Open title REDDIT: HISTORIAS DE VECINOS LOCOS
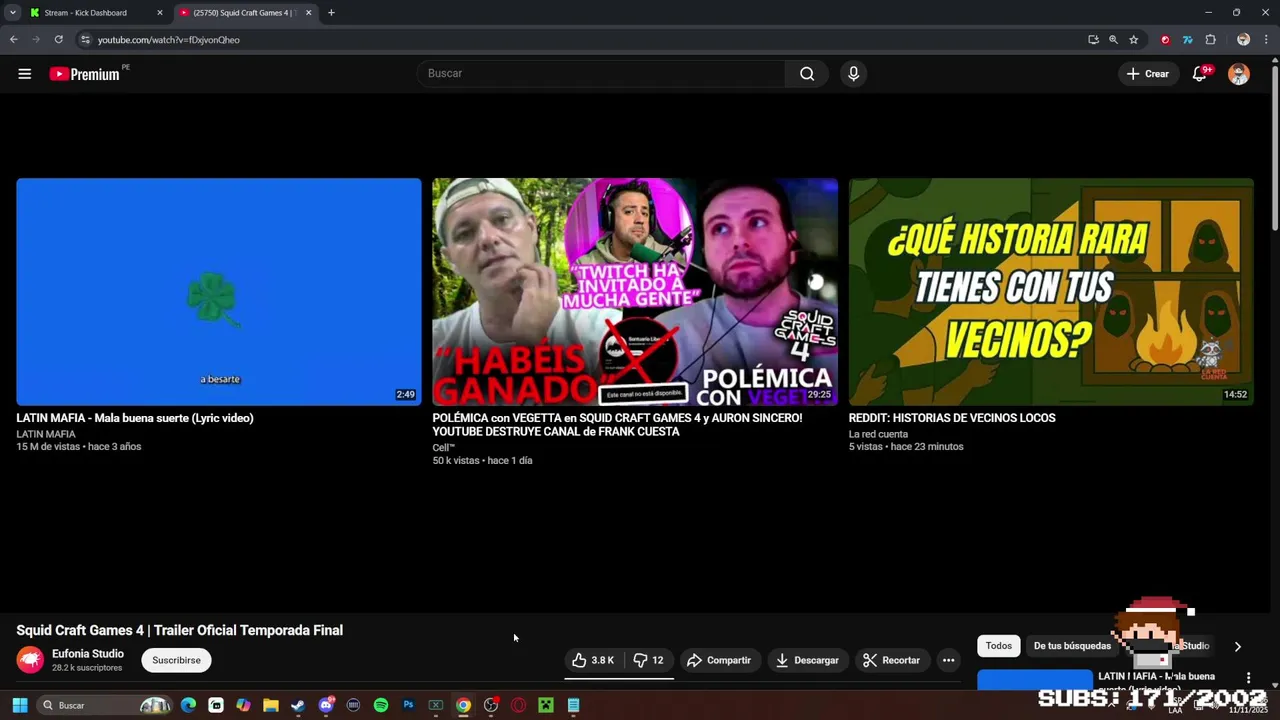Image resolution: width=1280 pixels, height=720 pixels. coord(952,418)
